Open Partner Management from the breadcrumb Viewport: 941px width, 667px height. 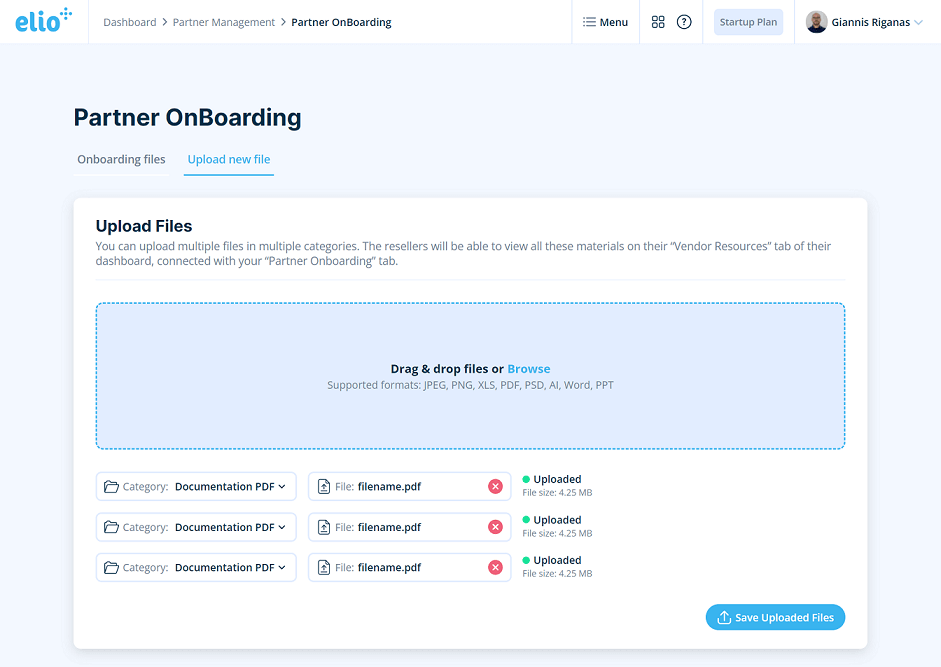pos(223,21)
